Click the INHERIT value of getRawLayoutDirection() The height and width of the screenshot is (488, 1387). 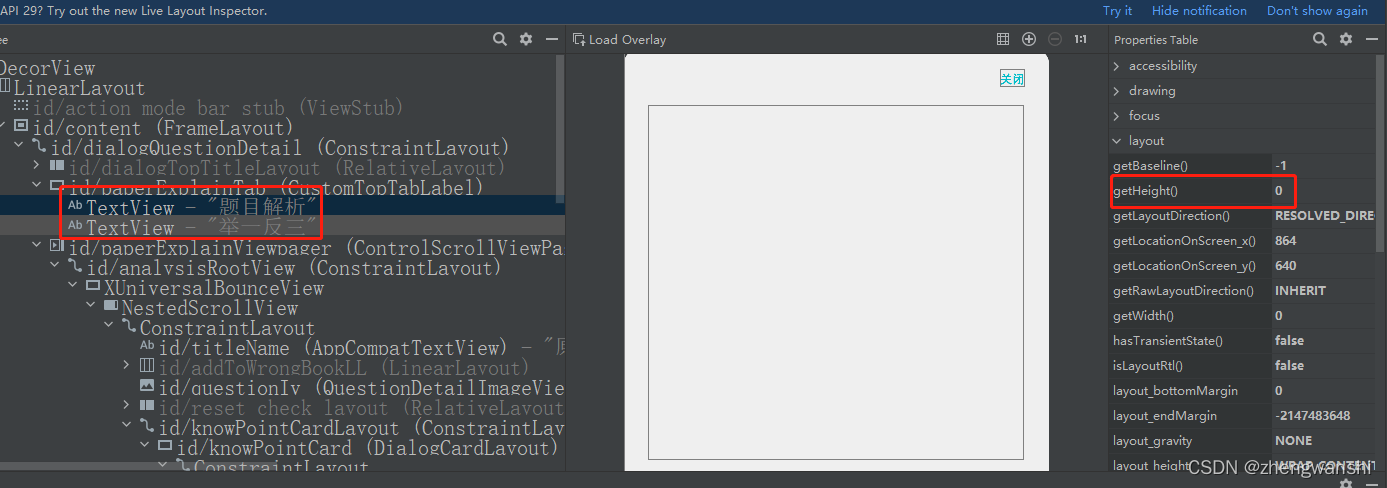coord(1300,291)
